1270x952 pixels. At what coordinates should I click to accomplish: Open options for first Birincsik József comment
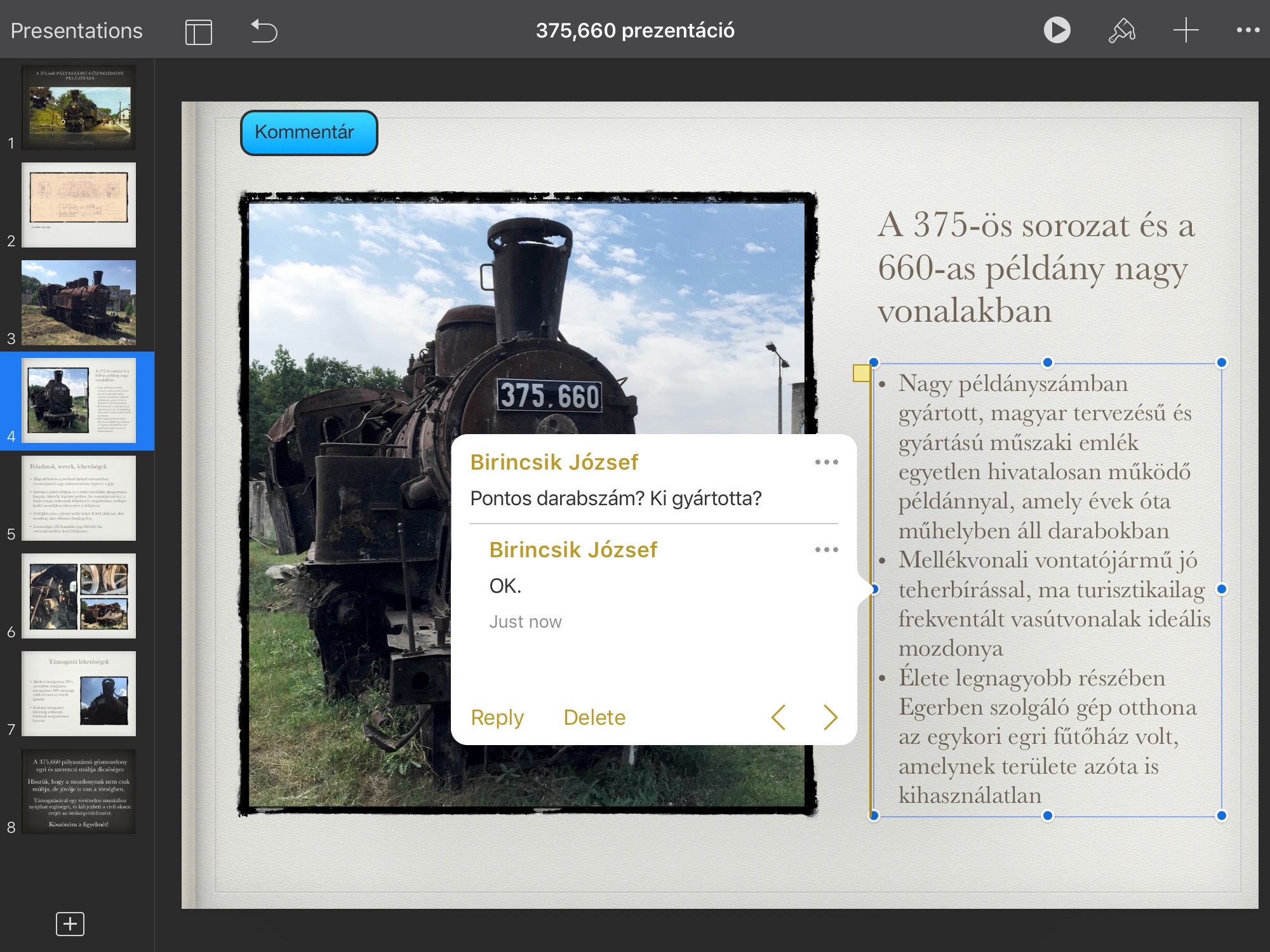click(x=826, y=462)
